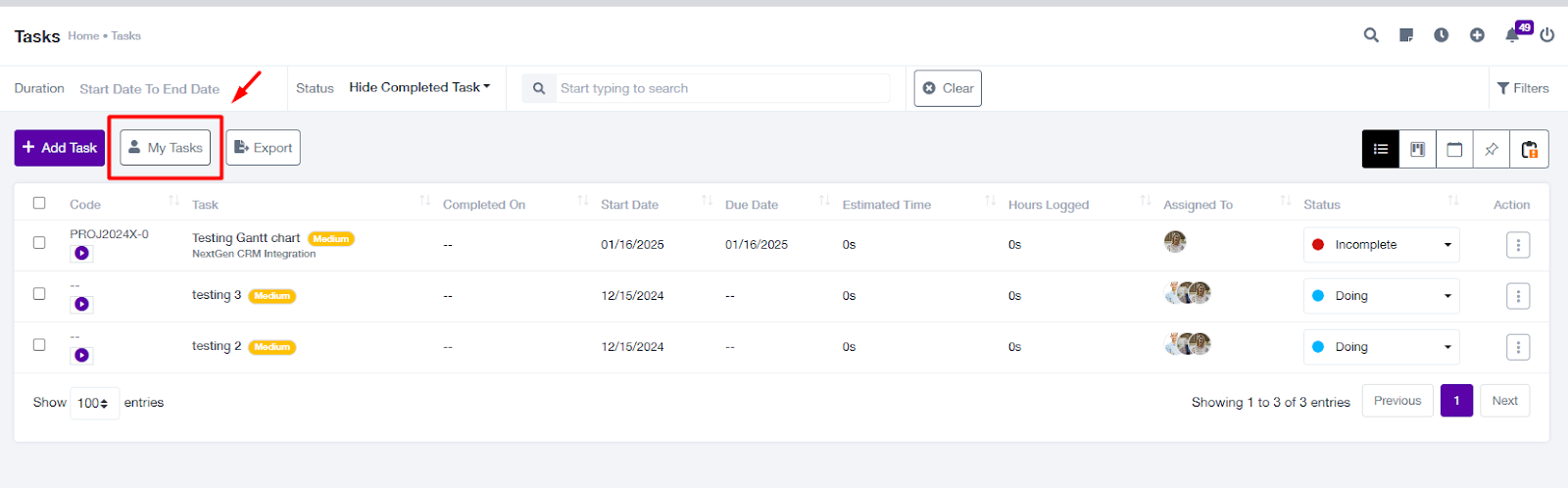Screen dimensions: 1568x488
Task: Open Start Date To End Date picker
Action: tap(149, 88)
